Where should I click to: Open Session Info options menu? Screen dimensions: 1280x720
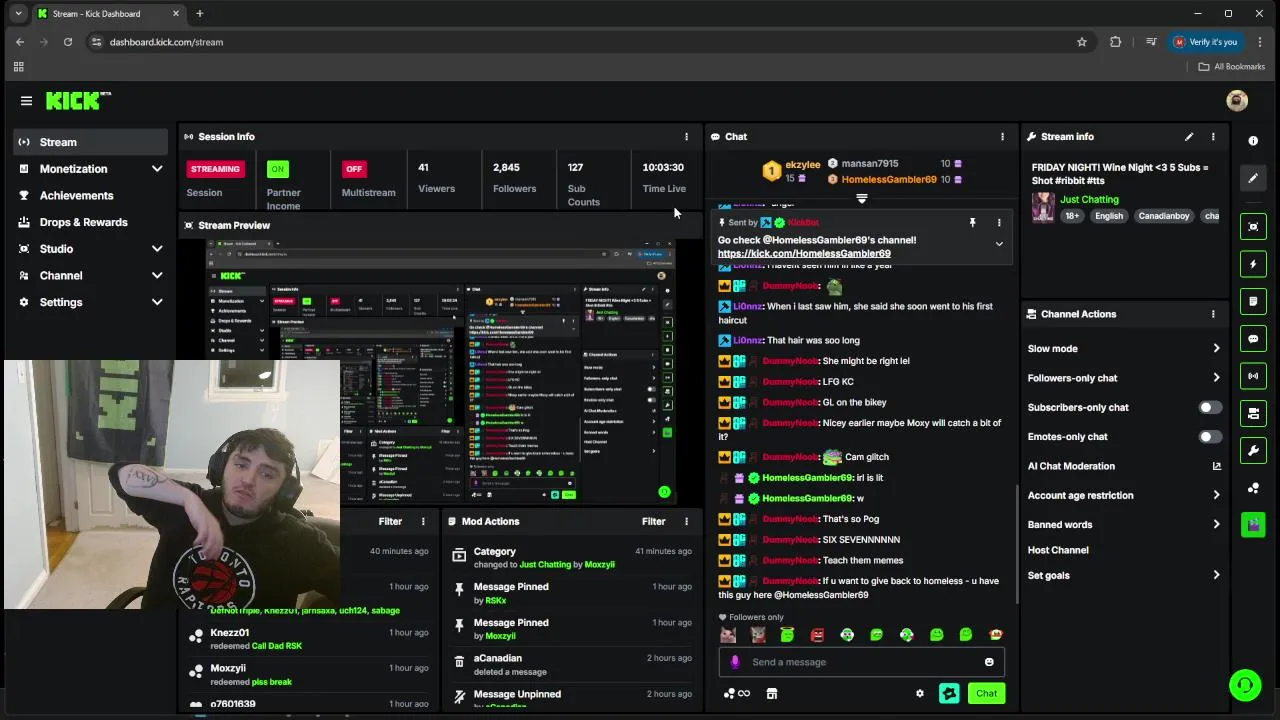686,137
